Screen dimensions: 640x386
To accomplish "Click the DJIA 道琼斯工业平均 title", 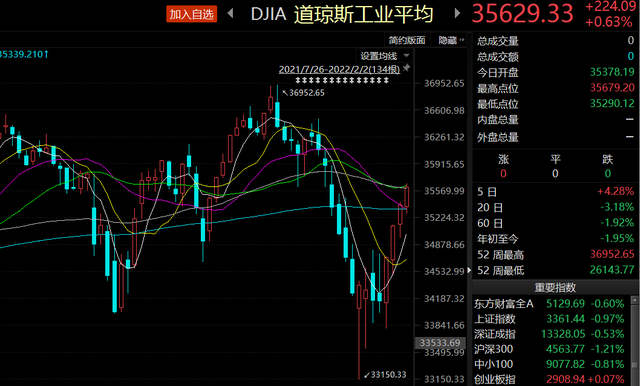I will point(342,14).
